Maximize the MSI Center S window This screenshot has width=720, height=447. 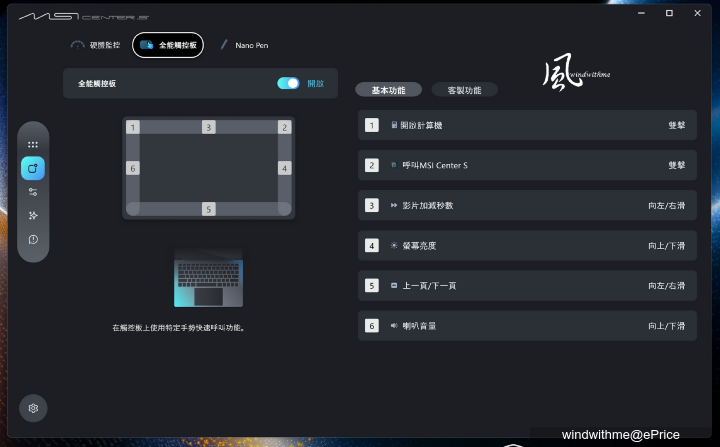(x=669, y=13)
